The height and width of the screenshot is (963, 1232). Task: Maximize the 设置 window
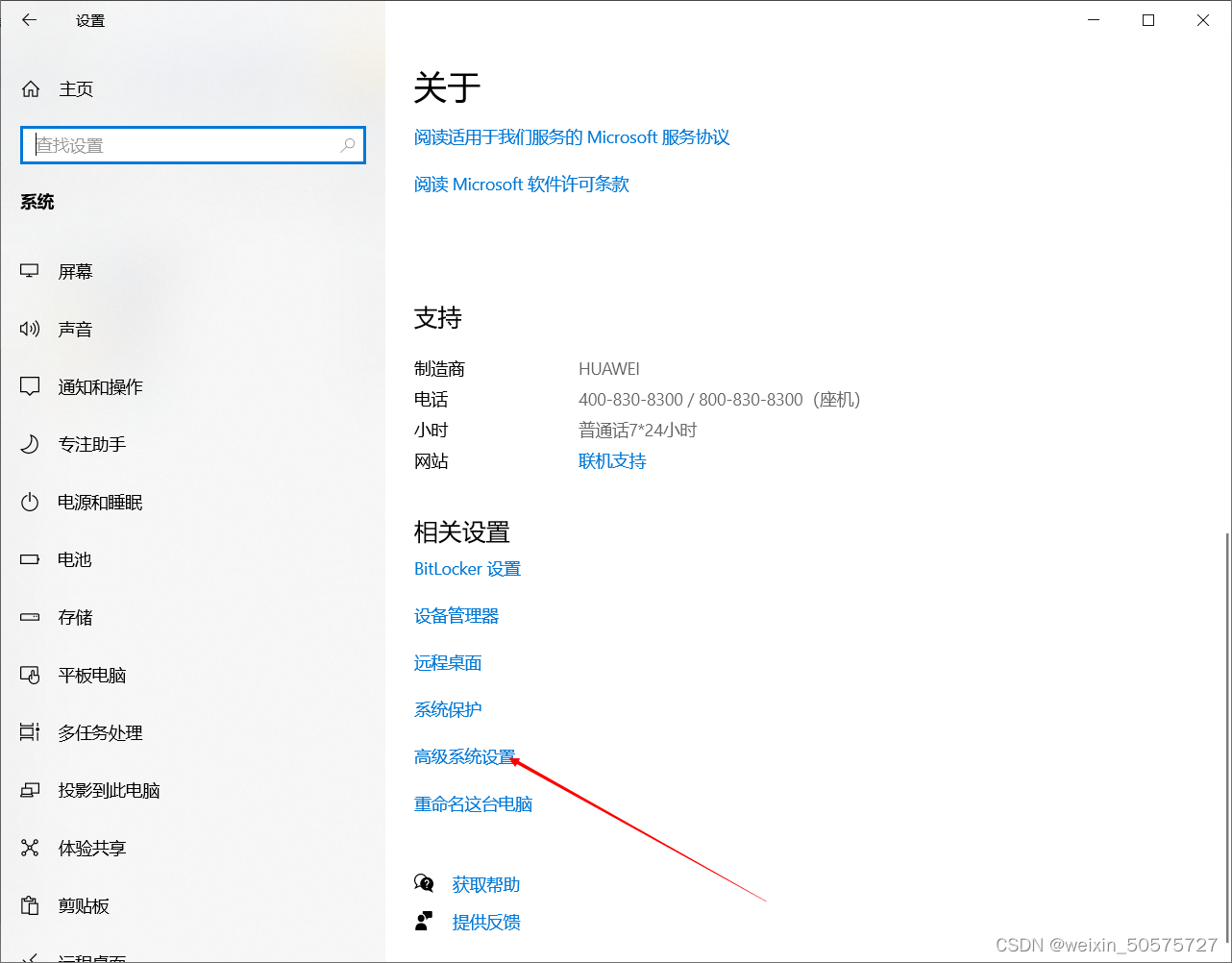(1148, 20)
